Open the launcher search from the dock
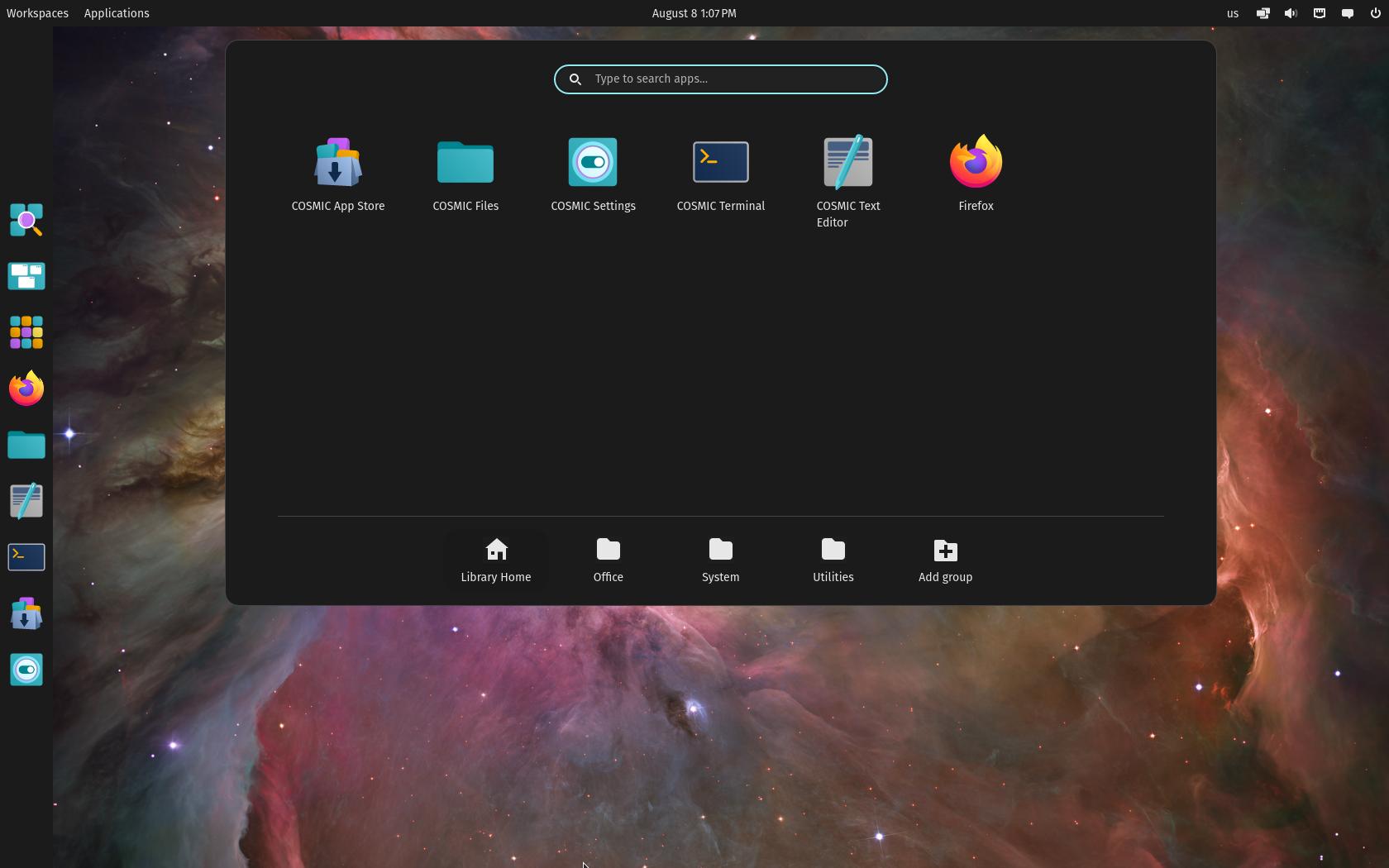 (x=26, y=220)
